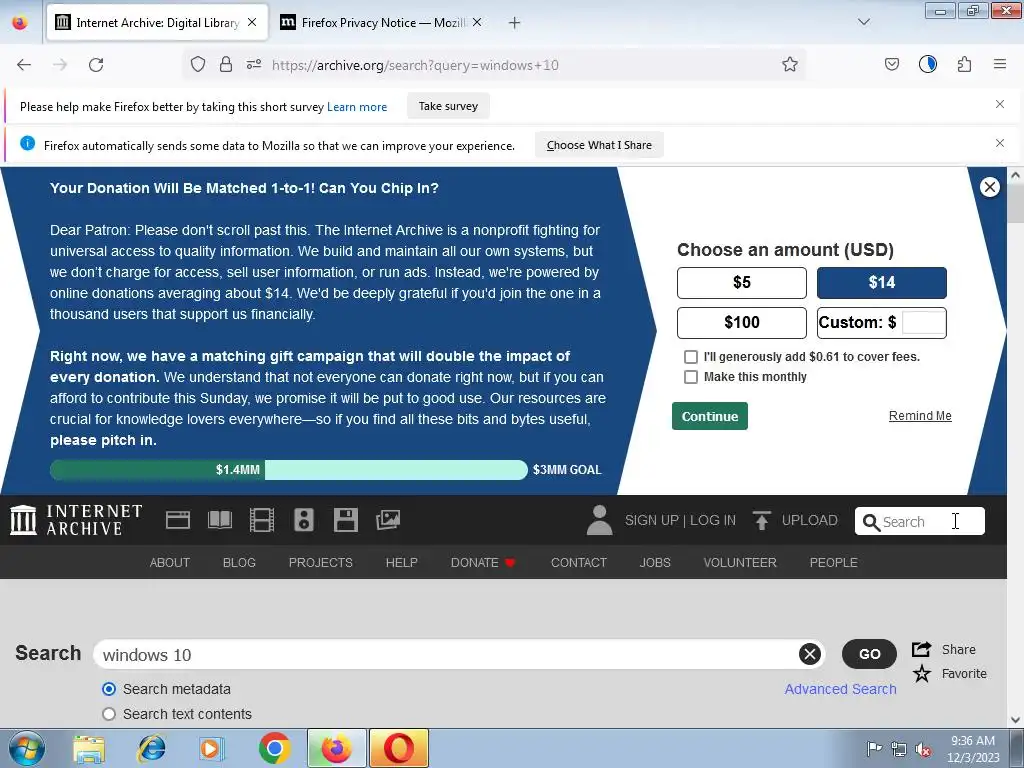1024x768 pixels.
Task: Click the Internet Archive logo
Action: point(76,520)
